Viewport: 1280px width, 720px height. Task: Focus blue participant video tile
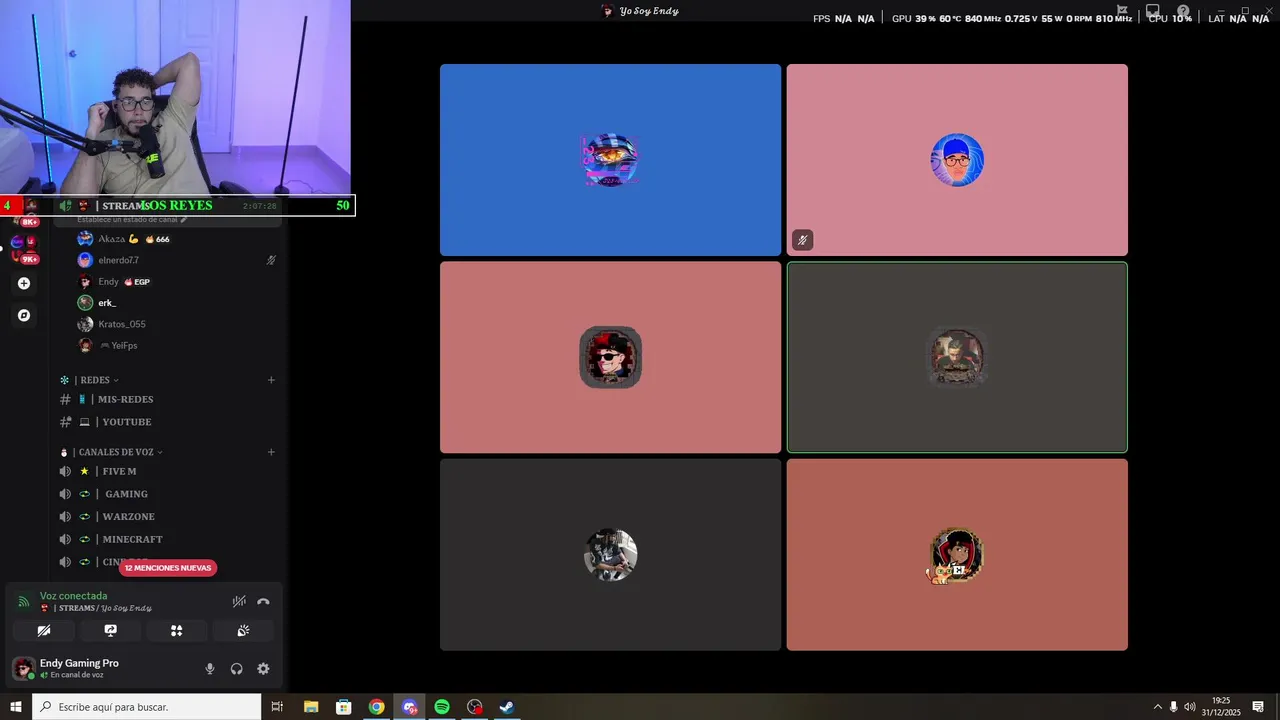coord(610,160)
